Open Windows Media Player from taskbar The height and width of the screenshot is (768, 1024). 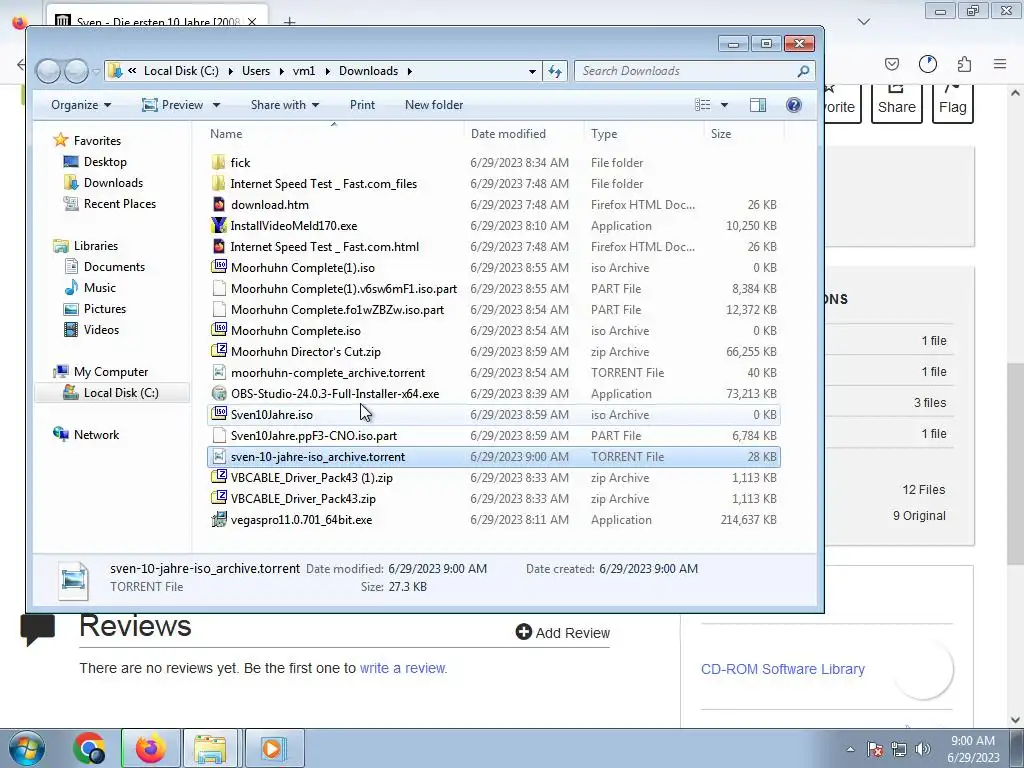tap(272, 748)
